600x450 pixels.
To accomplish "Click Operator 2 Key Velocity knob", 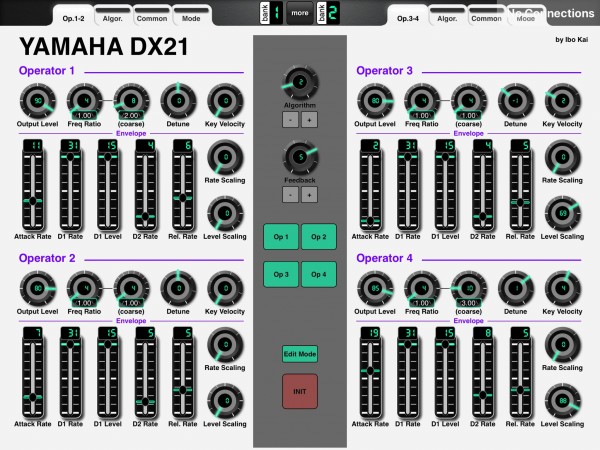I will [225, 289].
